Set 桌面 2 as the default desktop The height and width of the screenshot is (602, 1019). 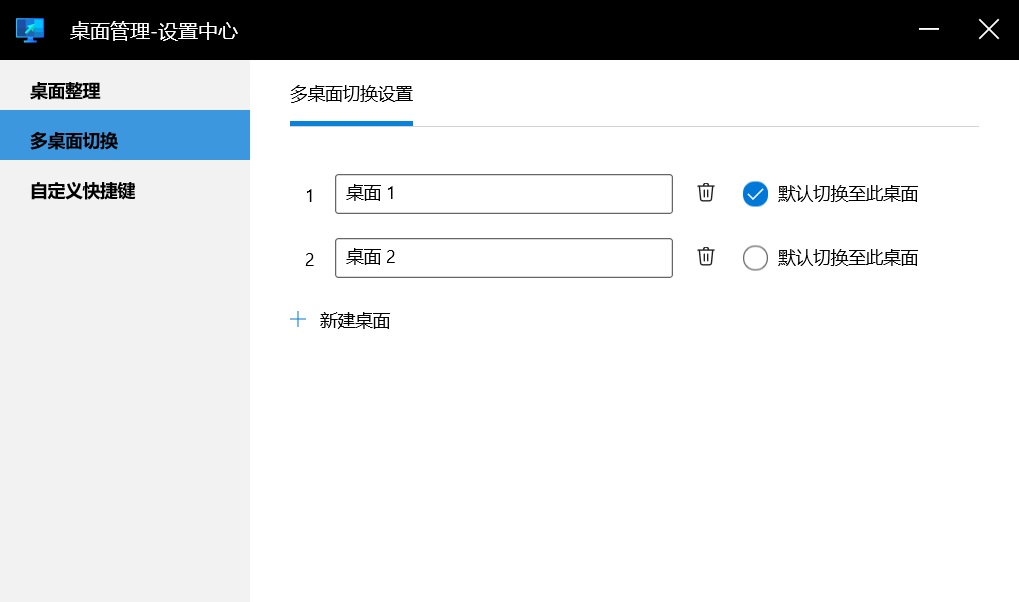click(x=755, y=258)
